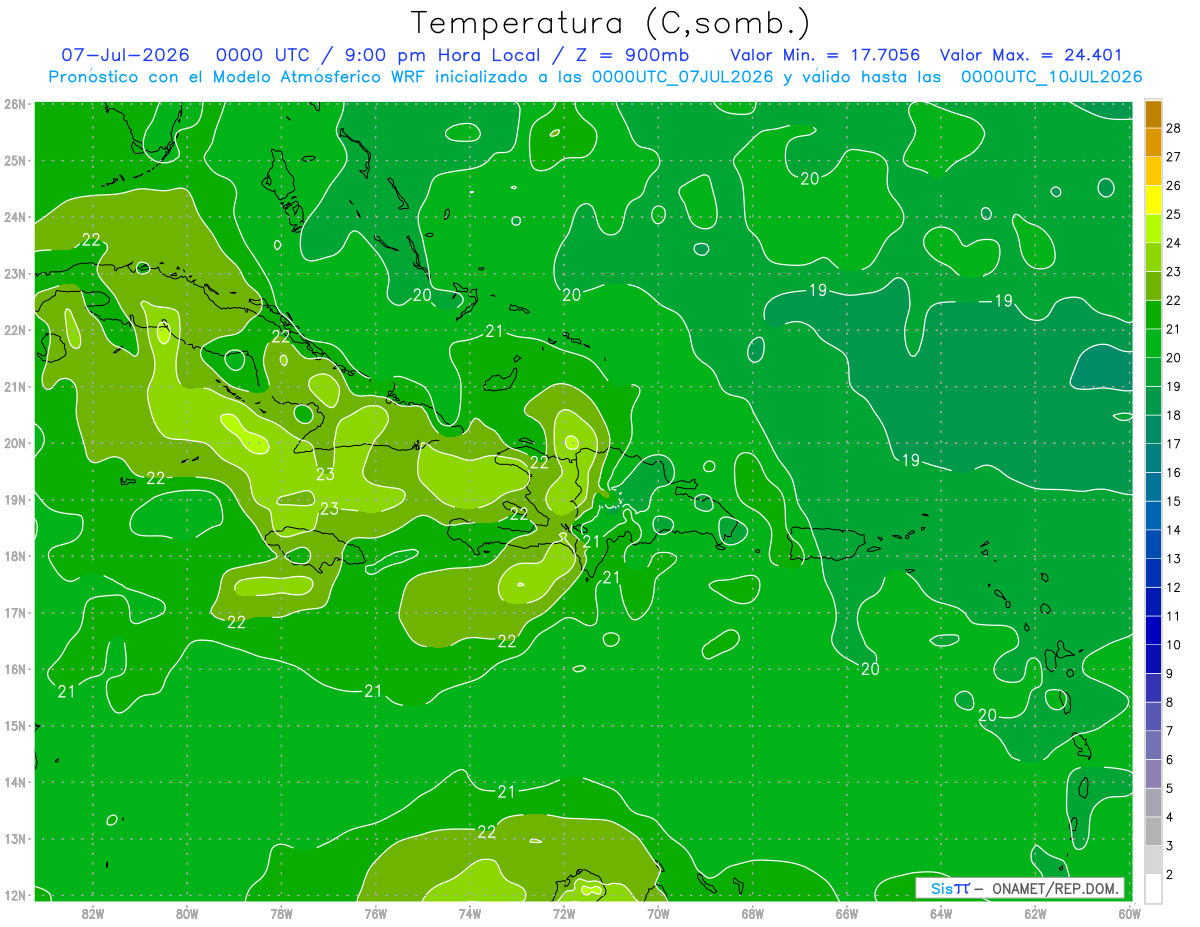Click latitude axis label "19N"
This screenshot has width=1200, height=927.
(15, 499)
